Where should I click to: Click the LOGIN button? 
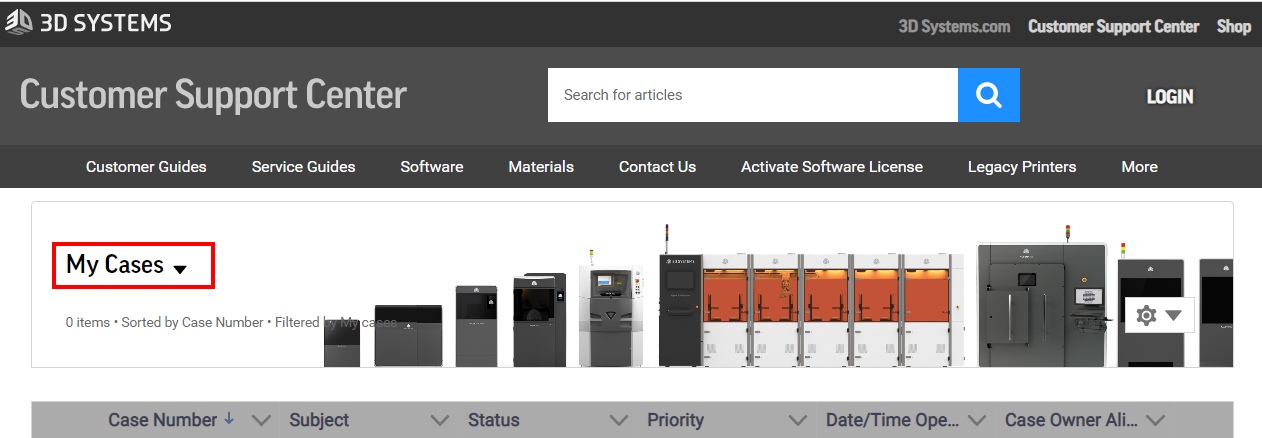pyautogui.click(x=1169, y=97)
